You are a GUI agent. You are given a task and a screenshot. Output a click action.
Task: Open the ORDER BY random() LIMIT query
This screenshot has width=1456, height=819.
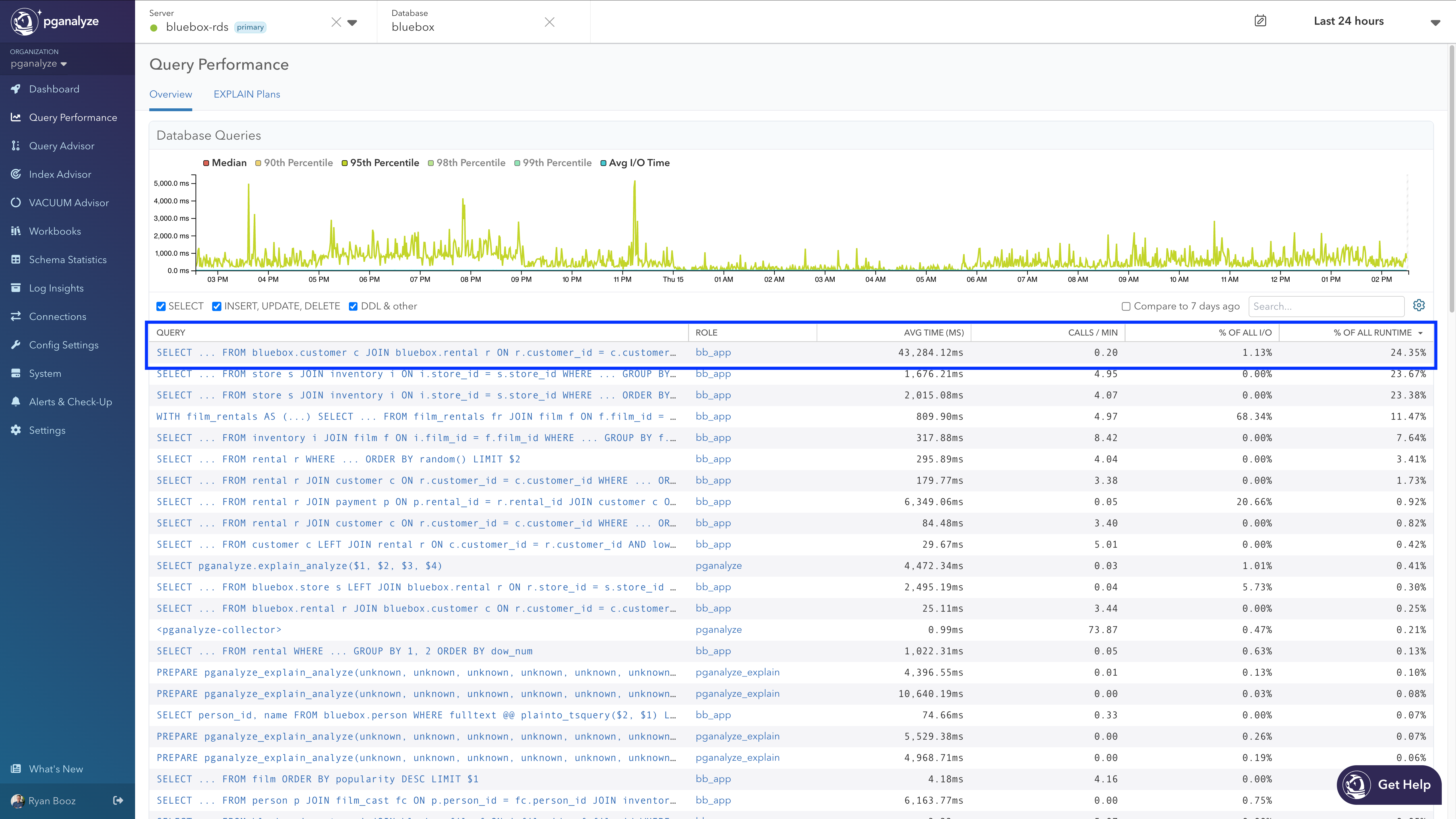pos(338,459)
